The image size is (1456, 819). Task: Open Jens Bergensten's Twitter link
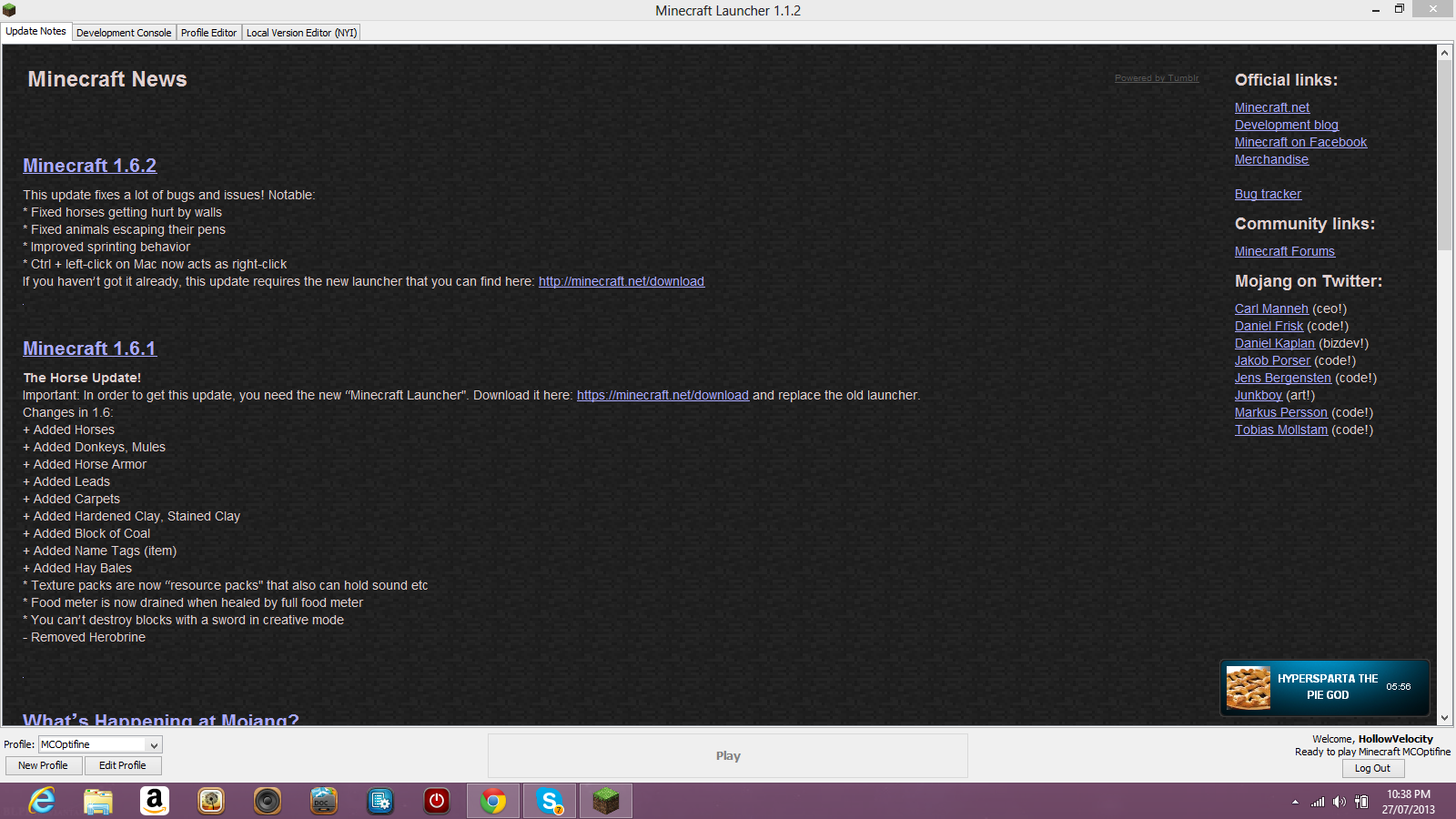point(1283,378)
